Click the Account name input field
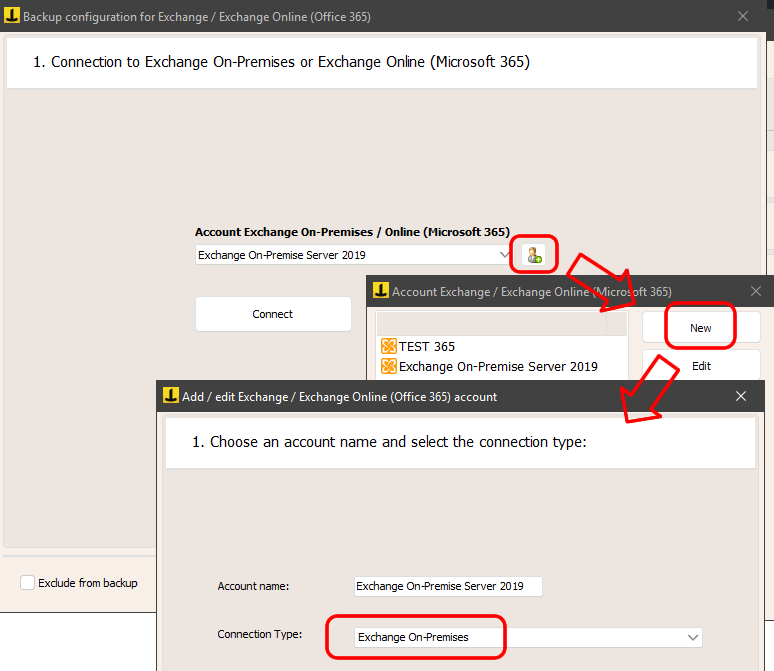The height and width of the screenshot is (671, 774). pyautogui.click(x=448, y=586)
